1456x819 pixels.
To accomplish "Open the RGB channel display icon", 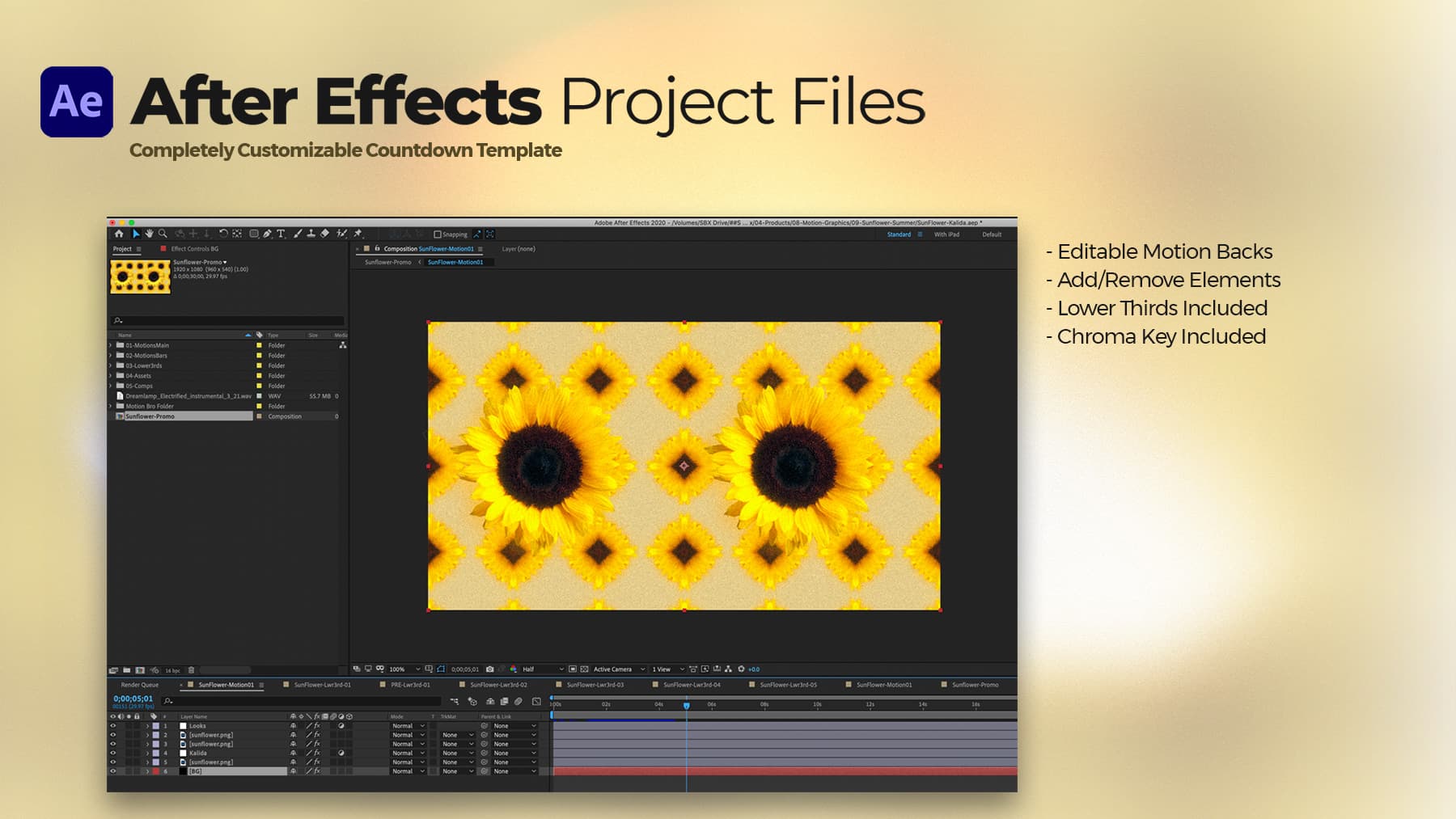I will pos(514,669).
